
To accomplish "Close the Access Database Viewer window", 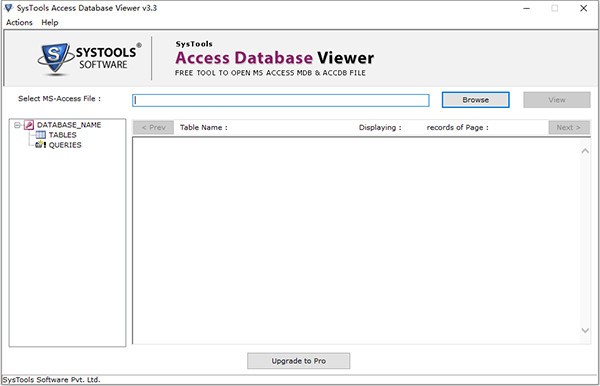I will tap(584, 8).
